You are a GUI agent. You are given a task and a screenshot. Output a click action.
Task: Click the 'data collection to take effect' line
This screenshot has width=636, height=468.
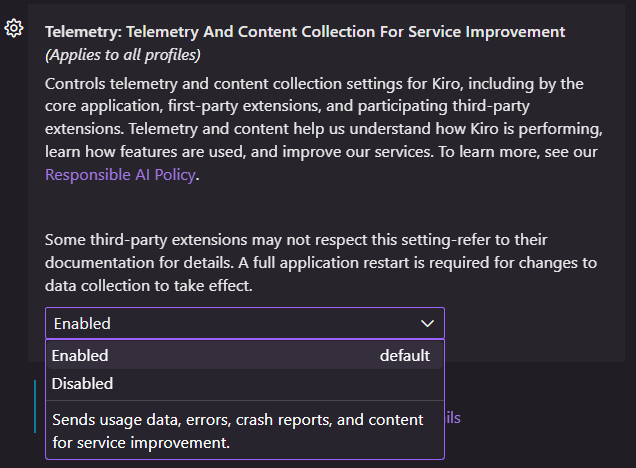[148, 286]
